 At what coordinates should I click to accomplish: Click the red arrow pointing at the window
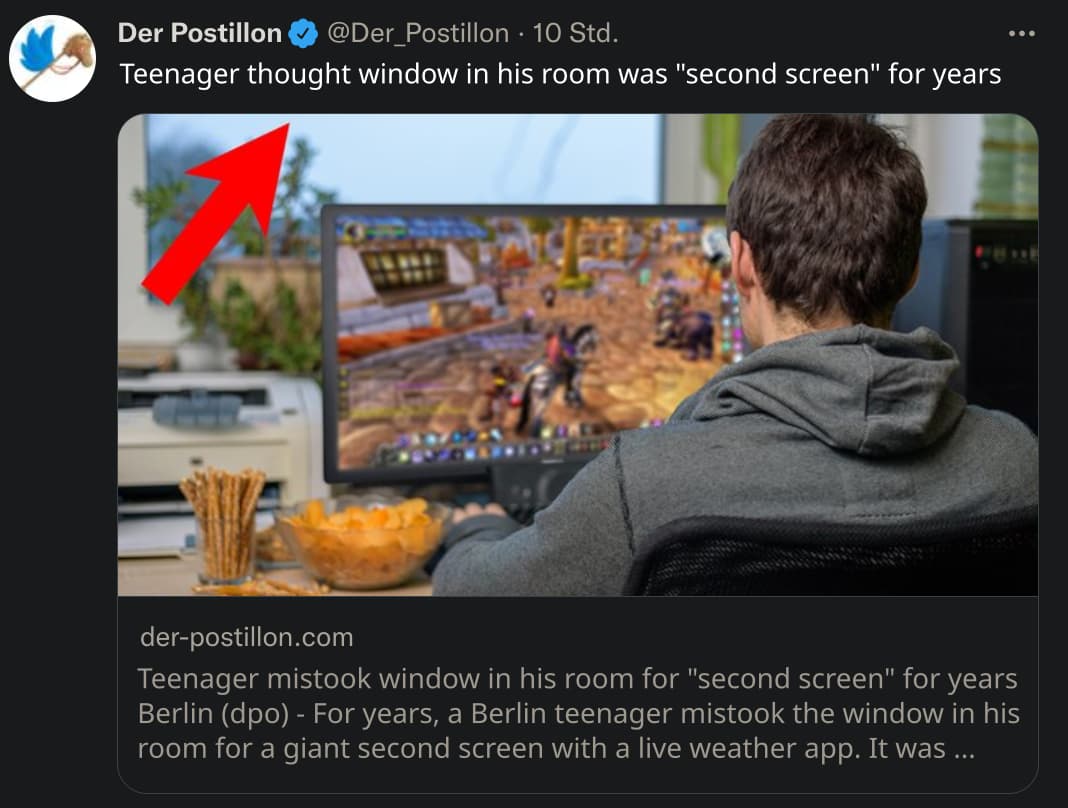click(x=217, y=213)
